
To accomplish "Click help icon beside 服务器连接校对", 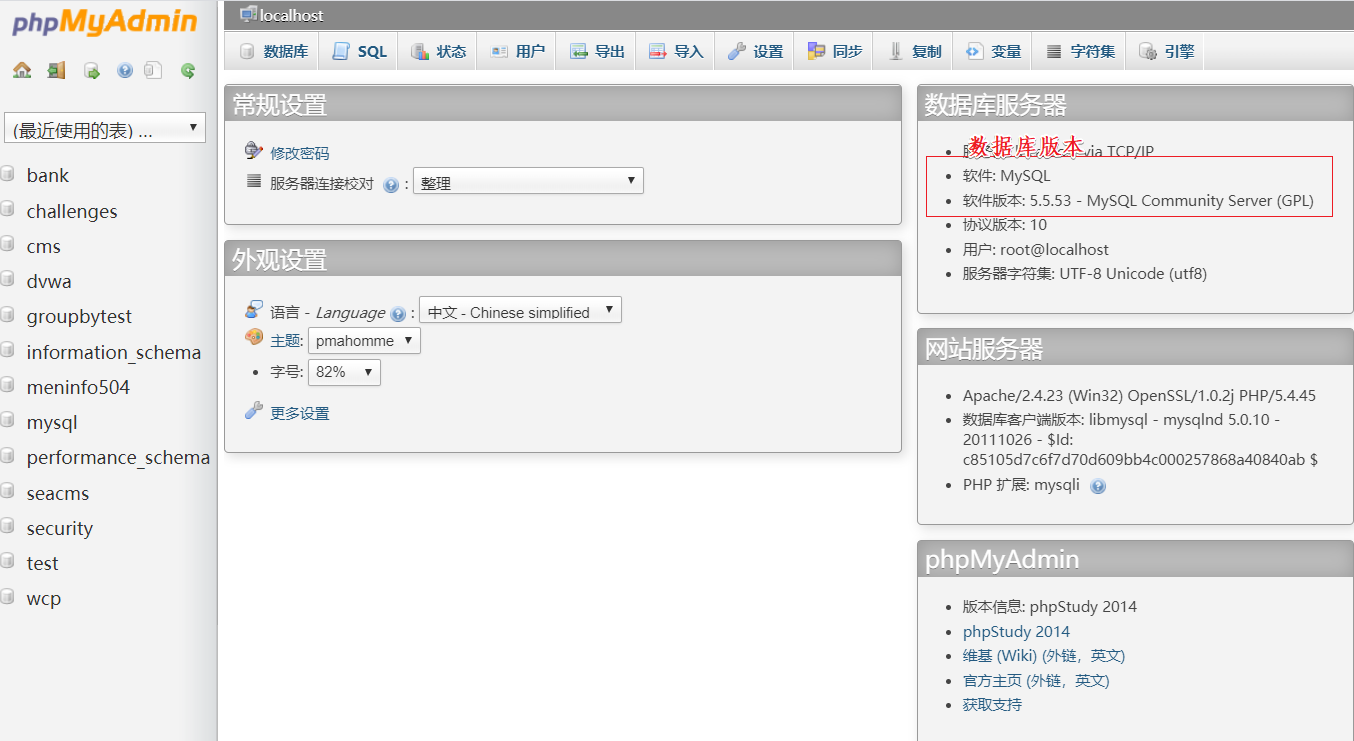I will tap(391, 185).
